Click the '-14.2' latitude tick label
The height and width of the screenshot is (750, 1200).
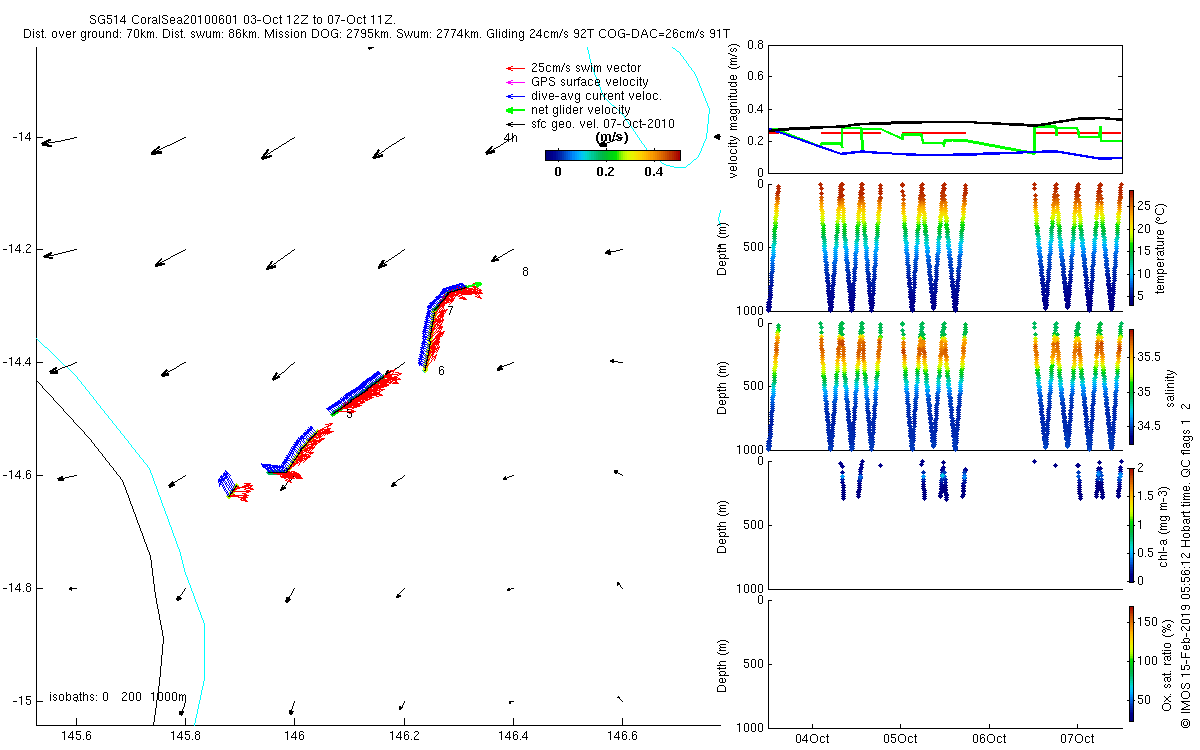tap(17, 249)
